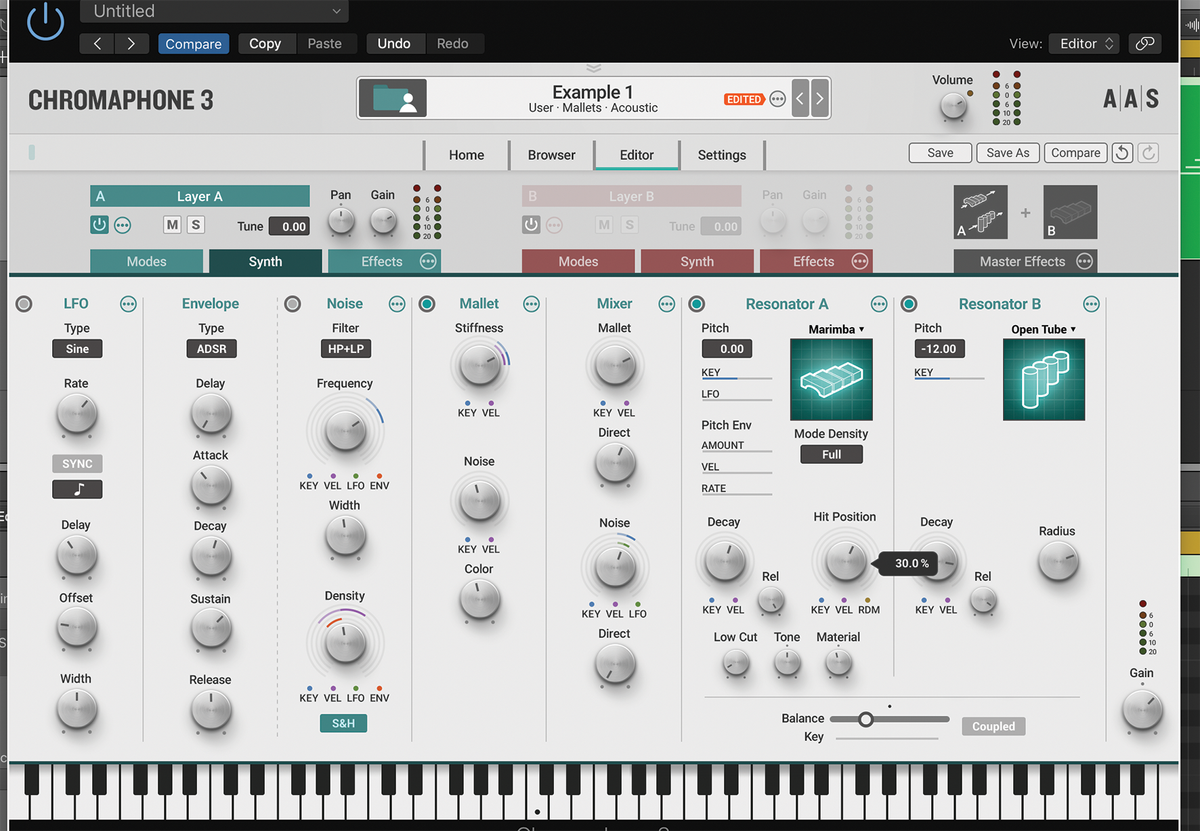The image size is (1200, 831).
Task: Toggle the Coupled resonators button
Action: tap(993, 726)
